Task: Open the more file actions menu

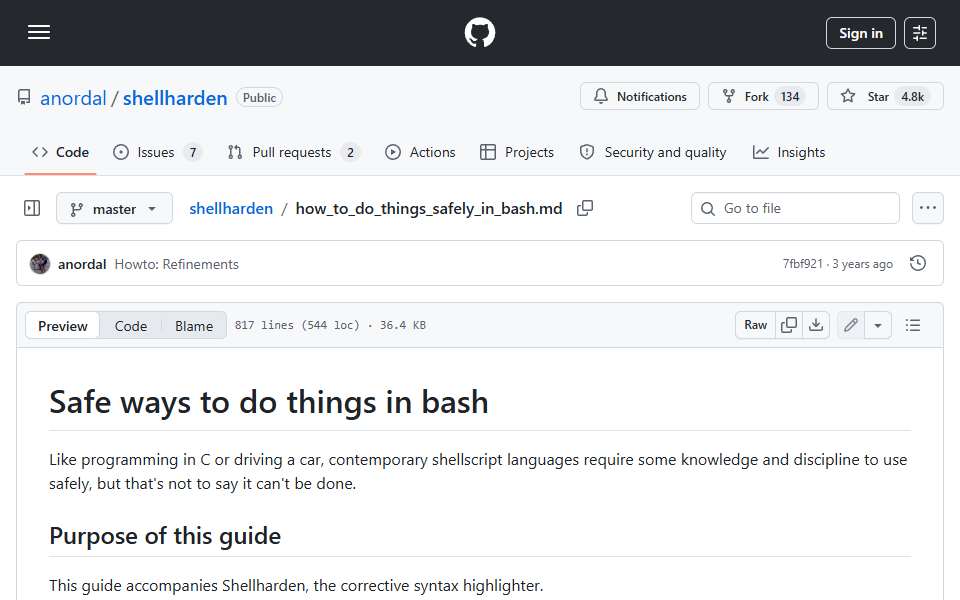Action: [x=928, y=208]
